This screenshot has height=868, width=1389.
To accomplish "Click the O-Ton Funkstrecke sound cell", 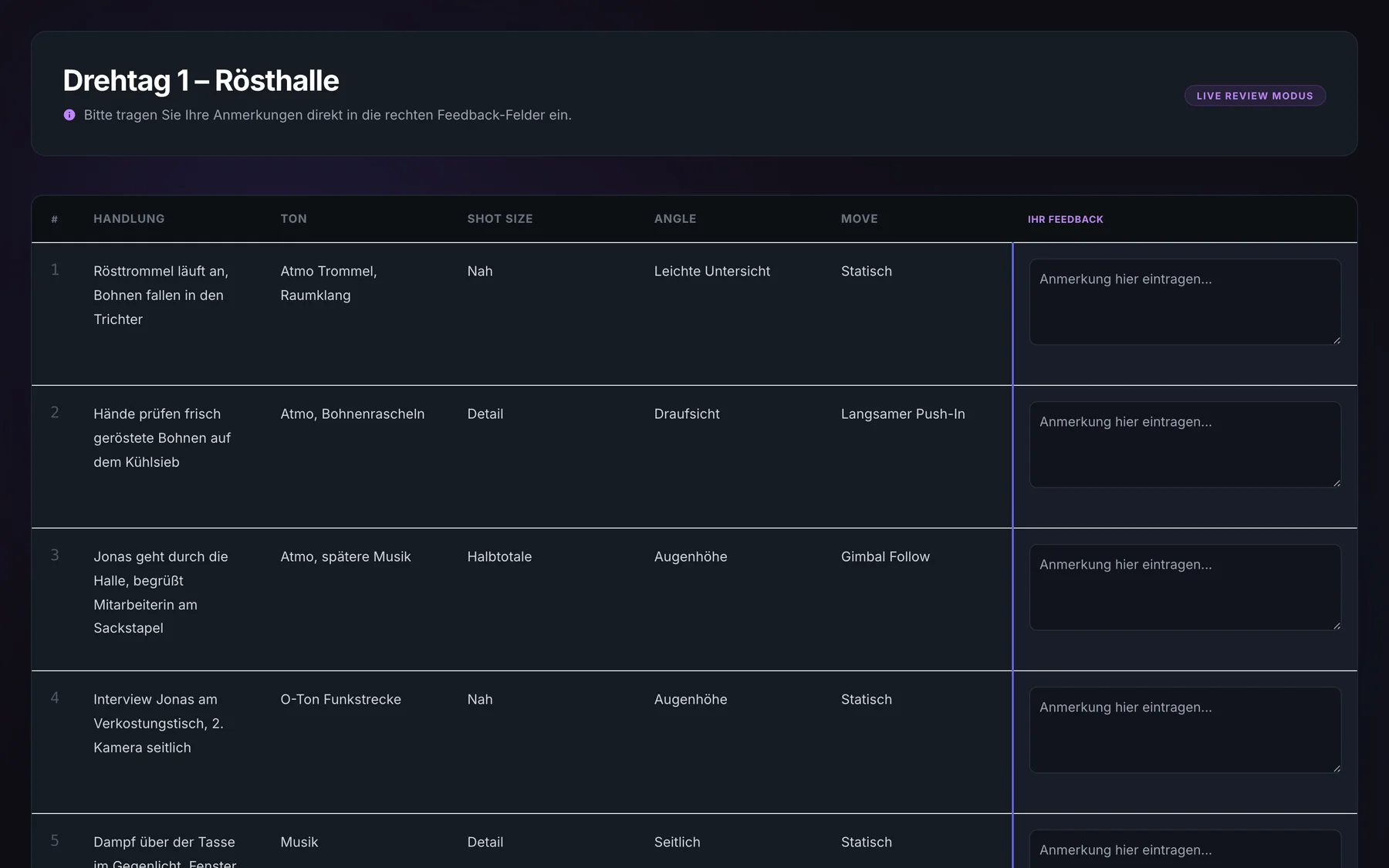I will [x=340, y=699].
